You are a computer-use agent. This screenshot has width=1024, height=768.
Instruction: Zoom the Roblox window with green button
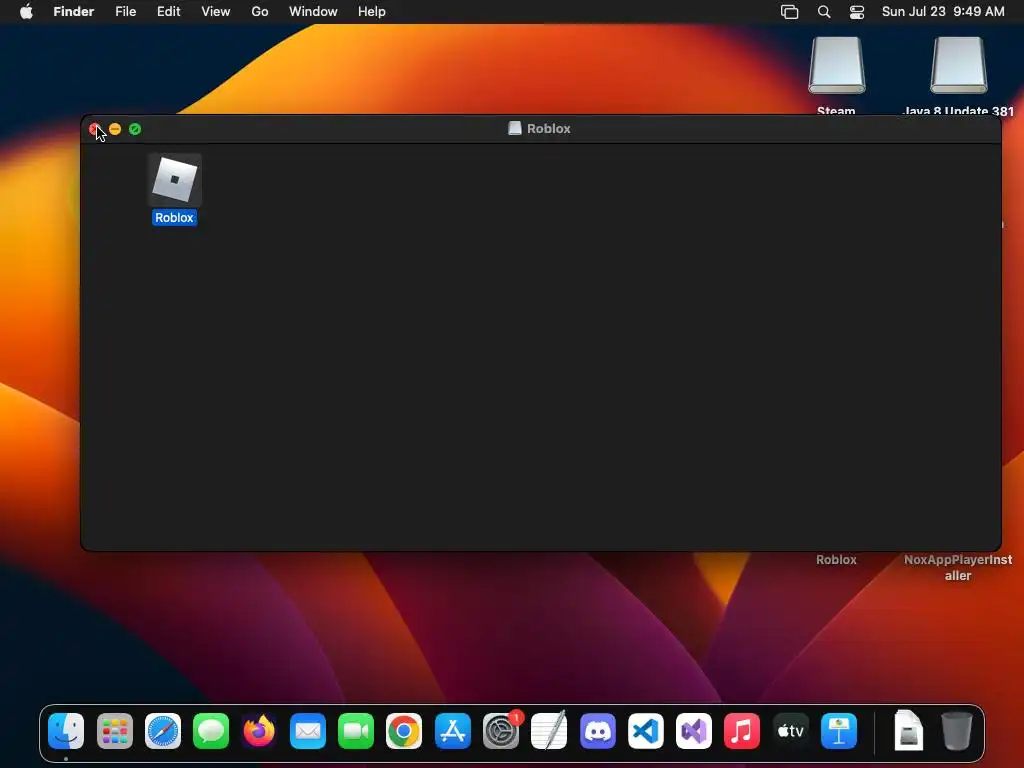(135, 129)
